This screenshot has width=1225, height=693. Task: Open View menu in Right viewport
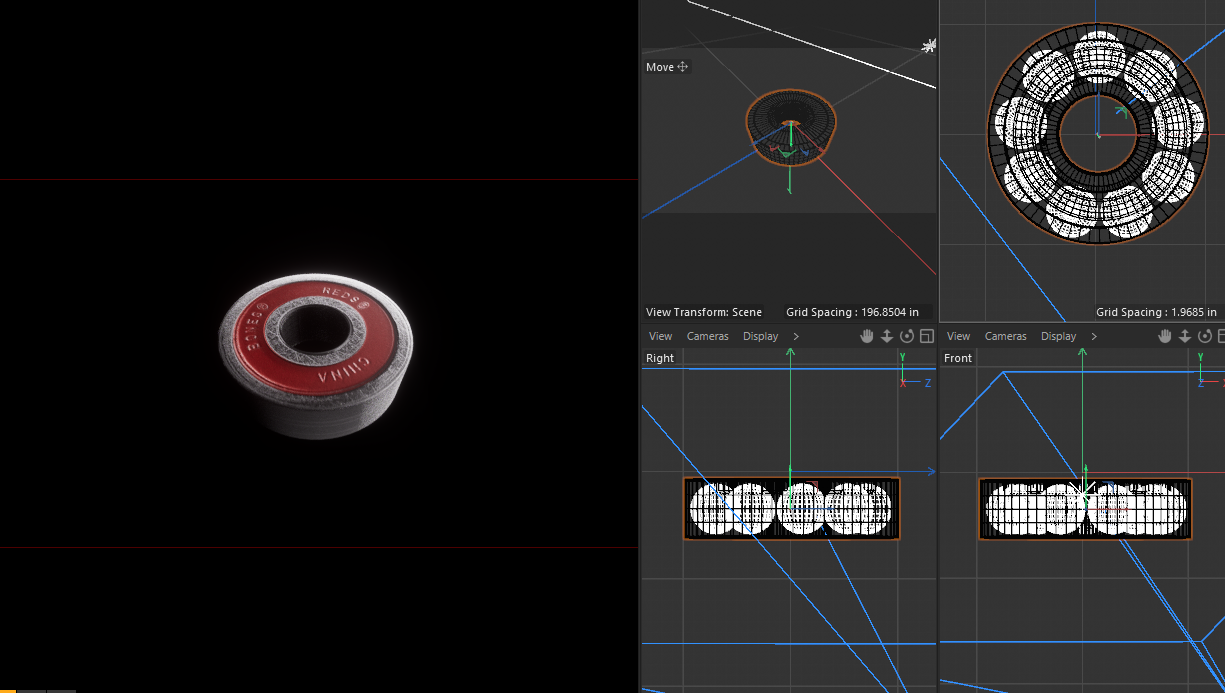[660, 336]
